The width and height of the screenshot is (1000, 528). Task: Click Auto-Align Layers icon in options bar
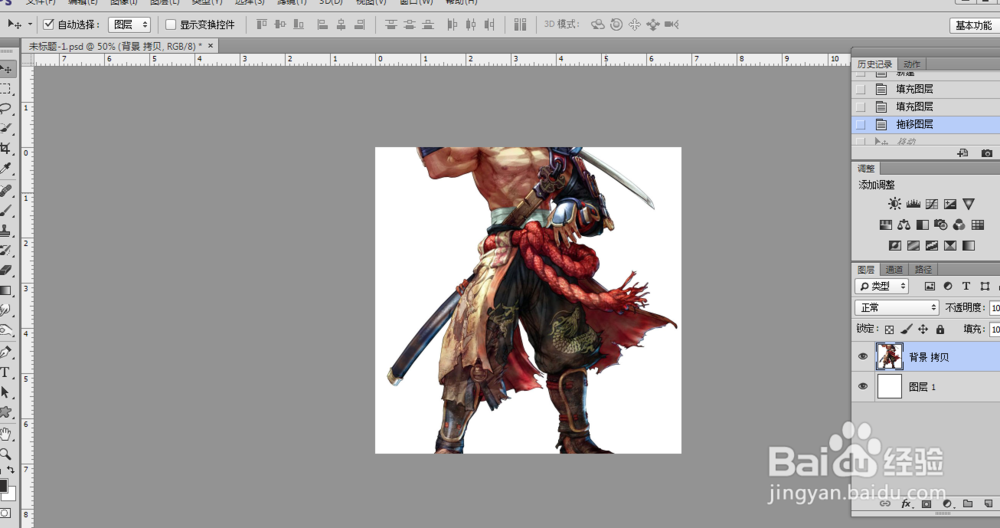[x=520, y=24]
